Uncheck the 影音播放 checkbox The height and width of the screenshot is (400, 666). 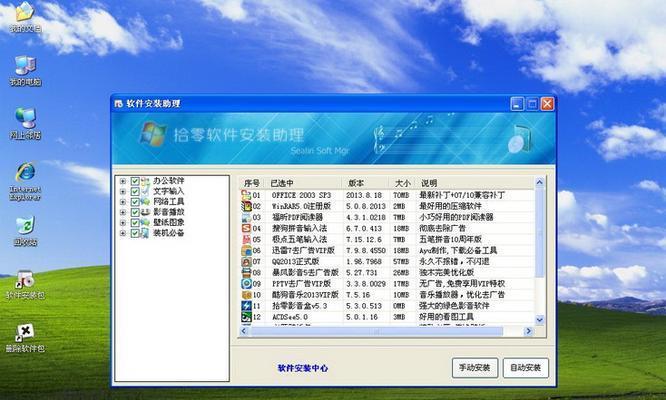point(135,212)
